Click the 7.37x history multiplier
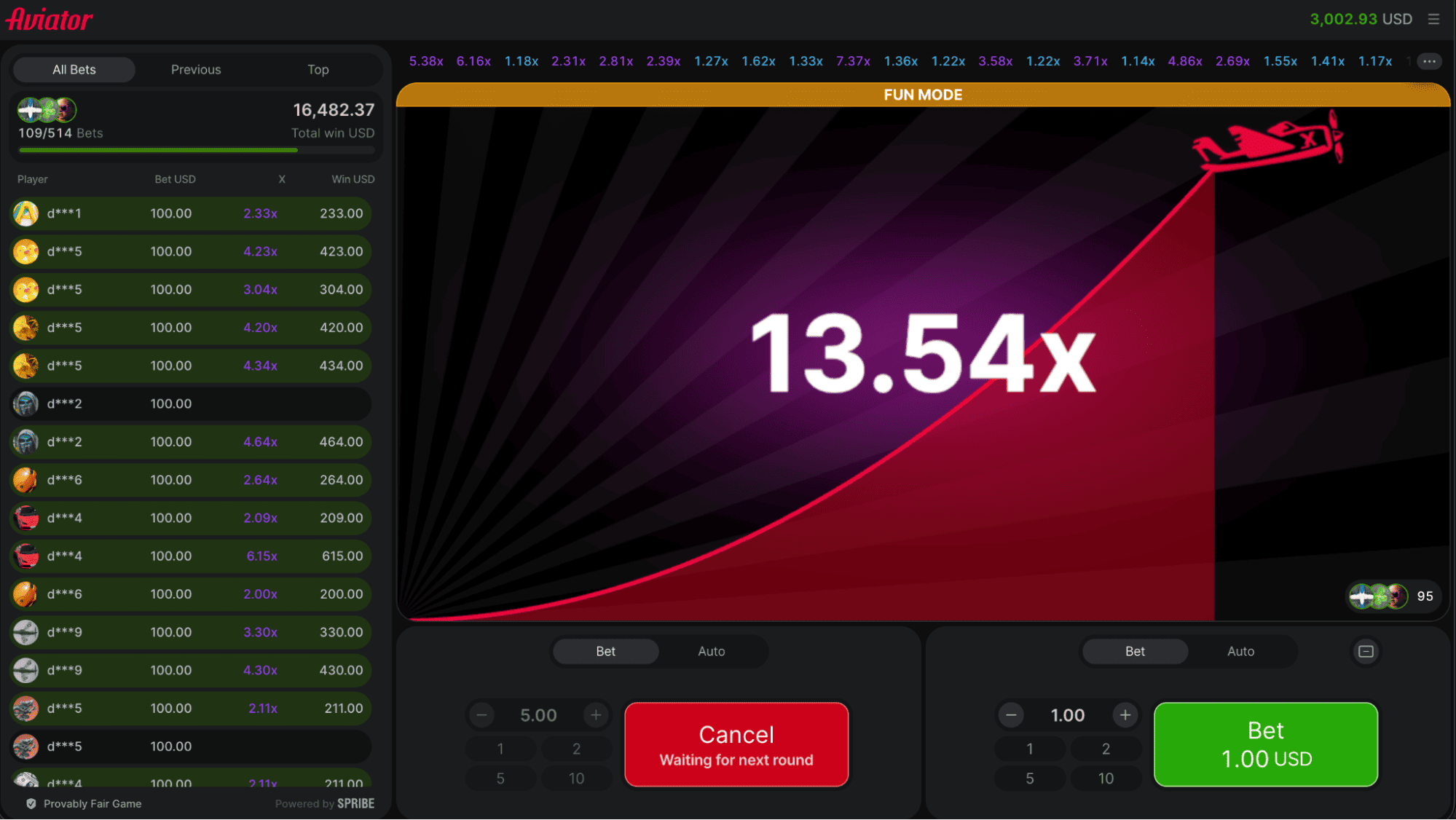The height and width of the screenshot is (820, 1456). pos(853,61)
